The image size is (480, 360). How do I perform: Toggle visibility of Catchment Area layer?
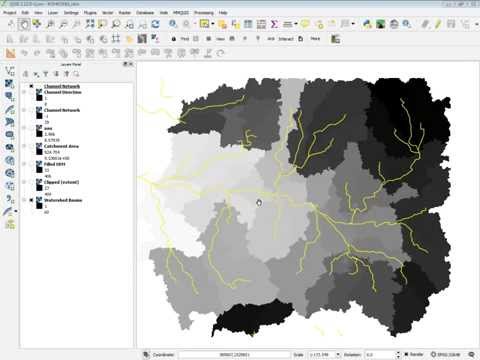coord(31,146)
